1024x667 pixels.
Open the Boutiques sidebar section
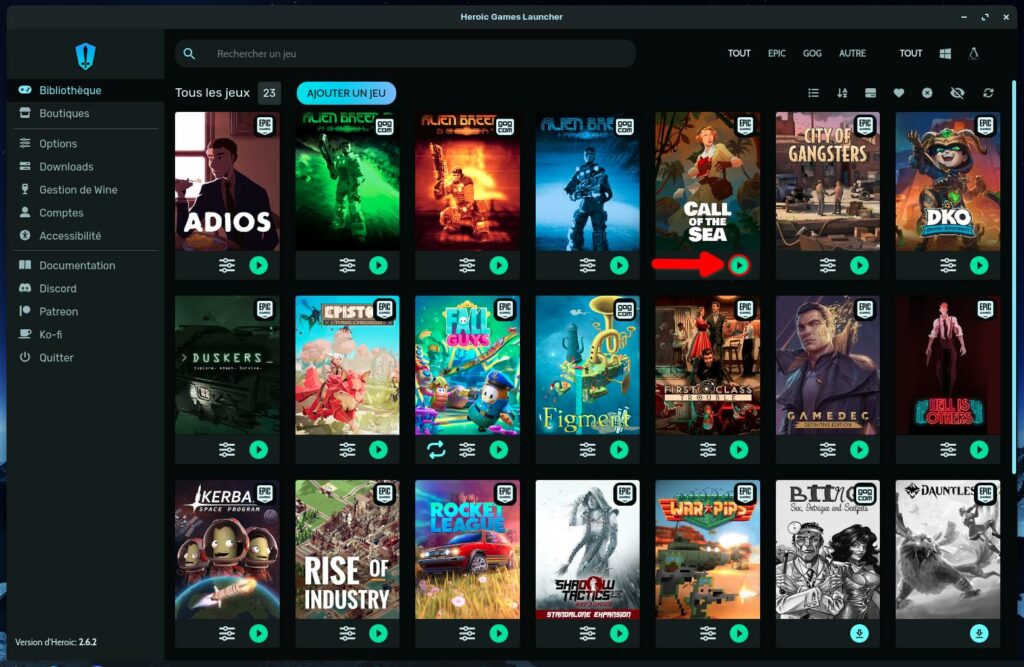pos(64,113)
